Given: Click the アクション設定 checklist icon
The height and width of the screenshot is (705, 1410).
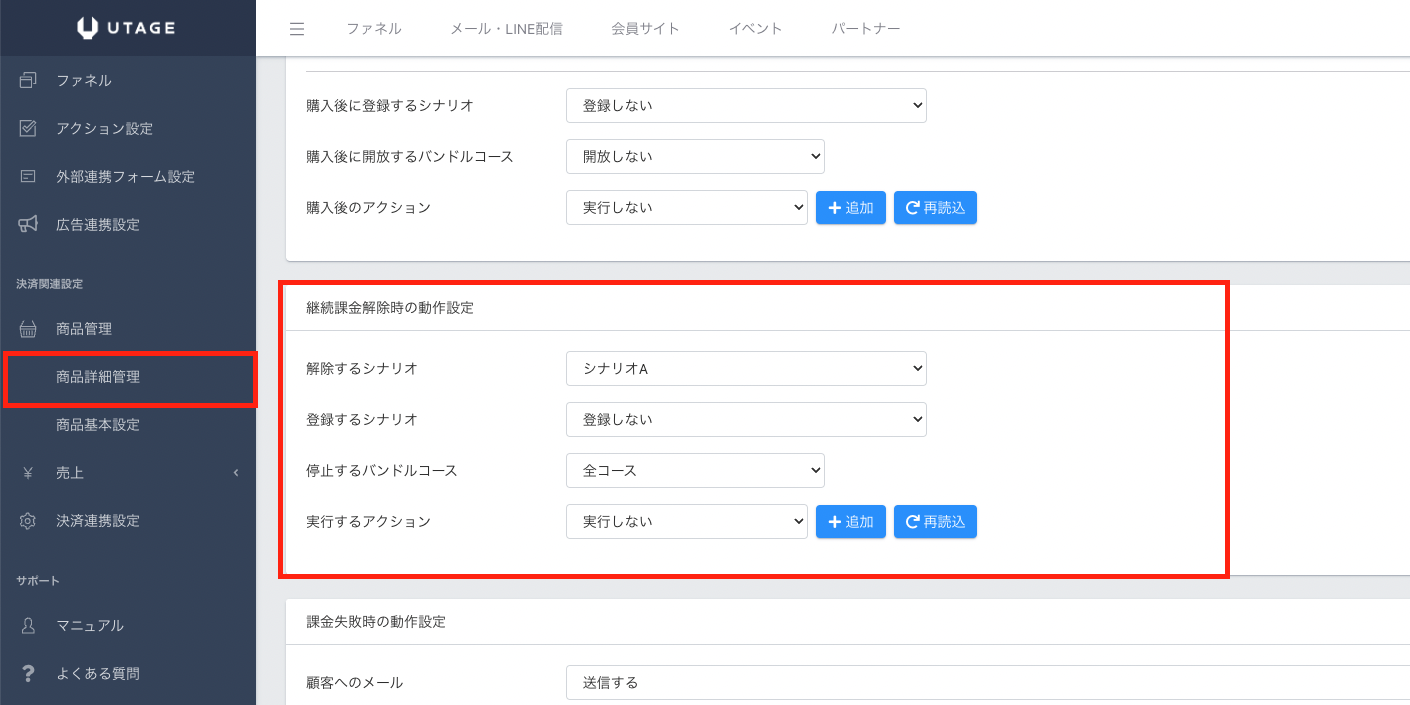Looking at the screenshot, I should (28, 129).
